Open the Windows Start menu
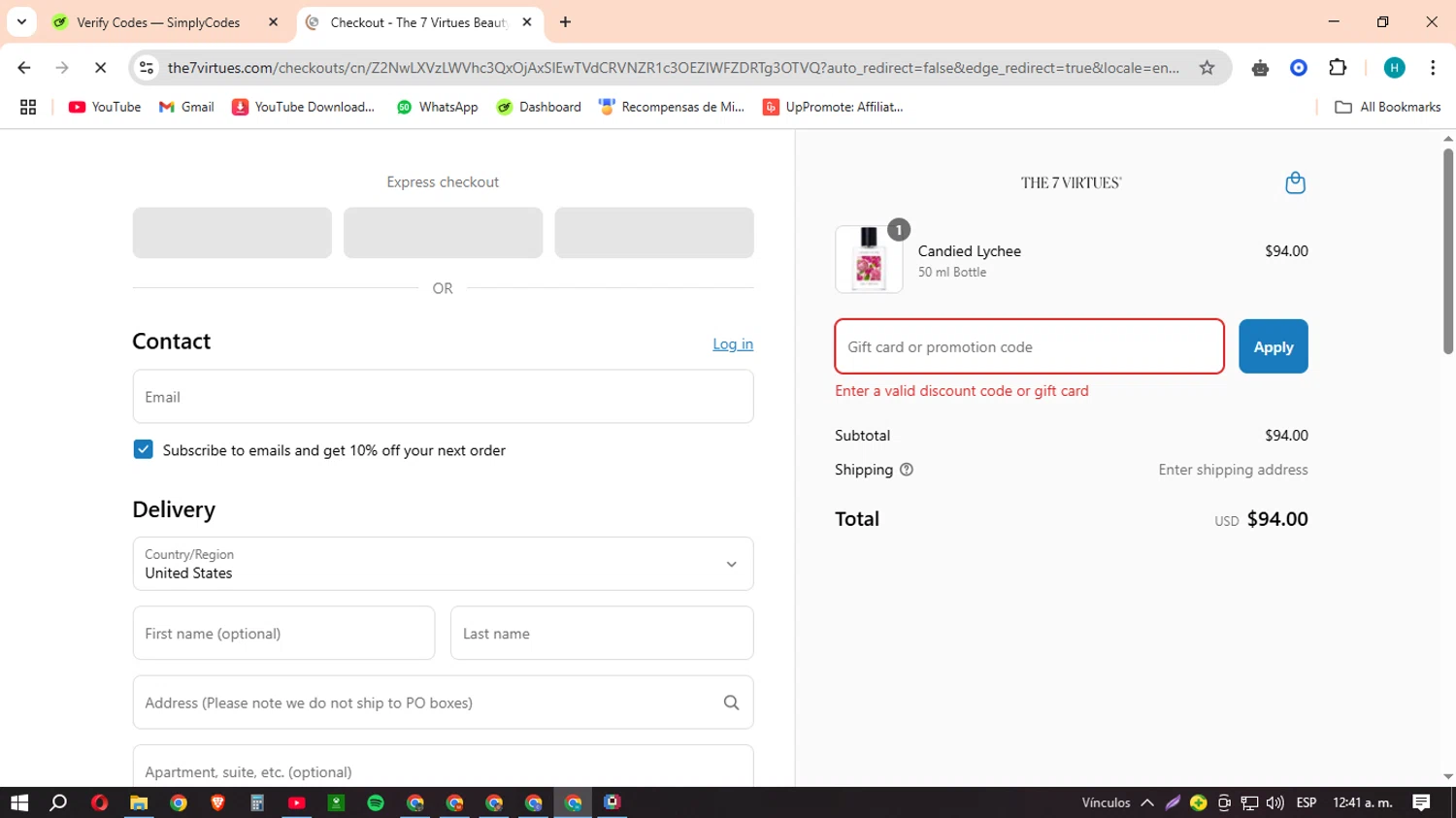This screenshot has height=818, width=1456. pos(19,802)
